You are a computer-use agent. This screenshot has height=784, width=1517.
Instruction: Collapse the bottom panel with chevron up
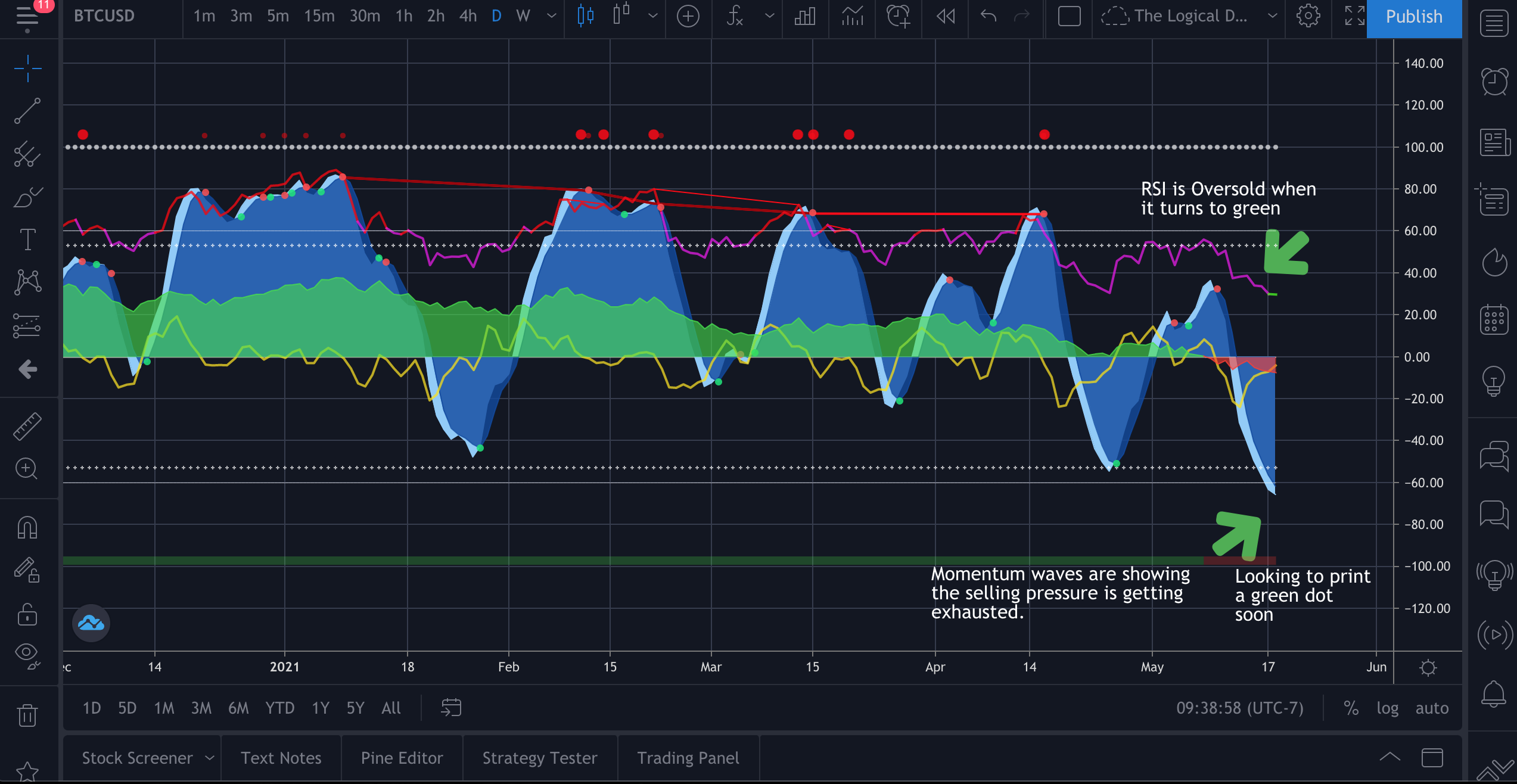[1389, 757]
